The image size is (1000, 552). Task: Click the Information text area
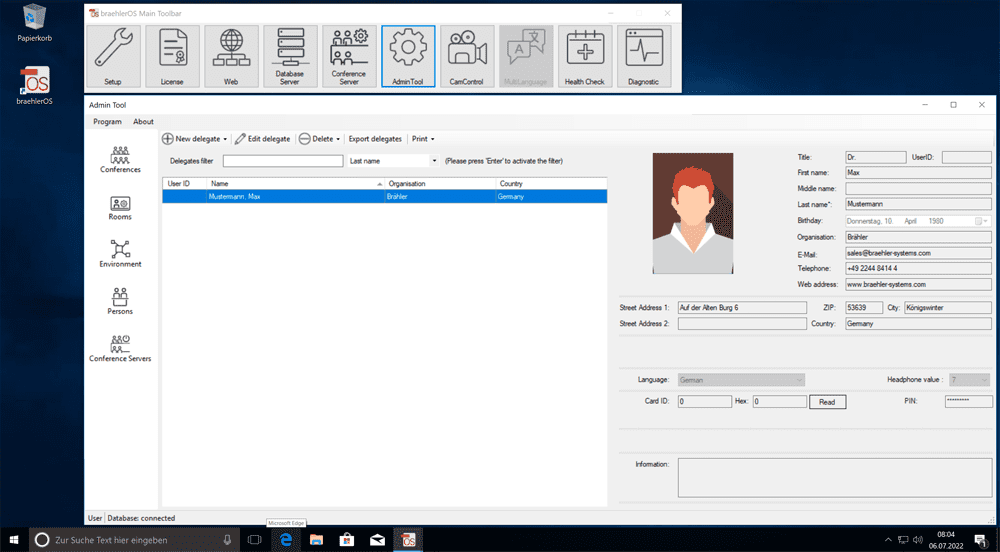(x=835, y=477)
